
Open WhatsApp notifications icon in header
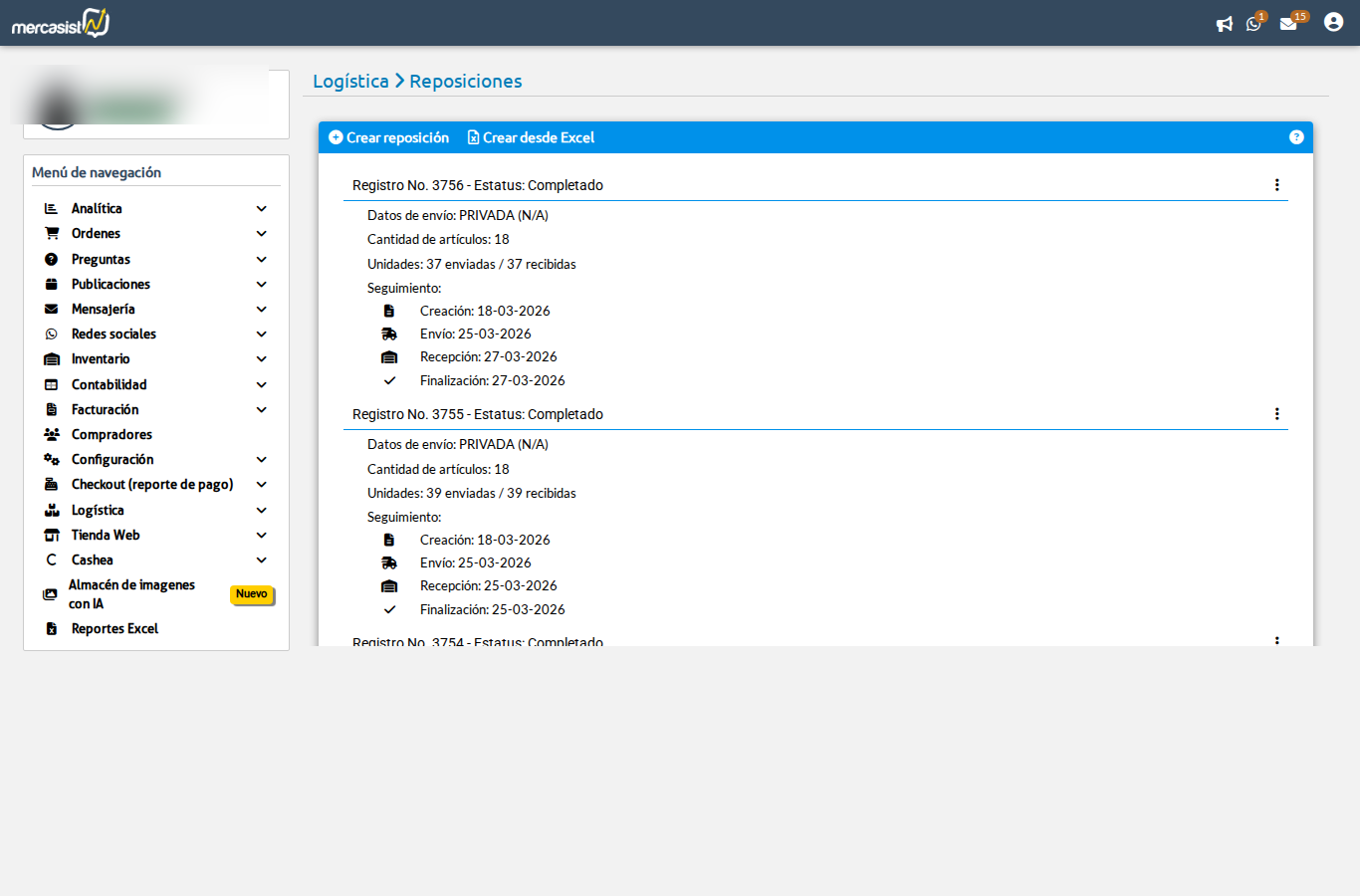pyautogui.click(x=1253, y=24)
